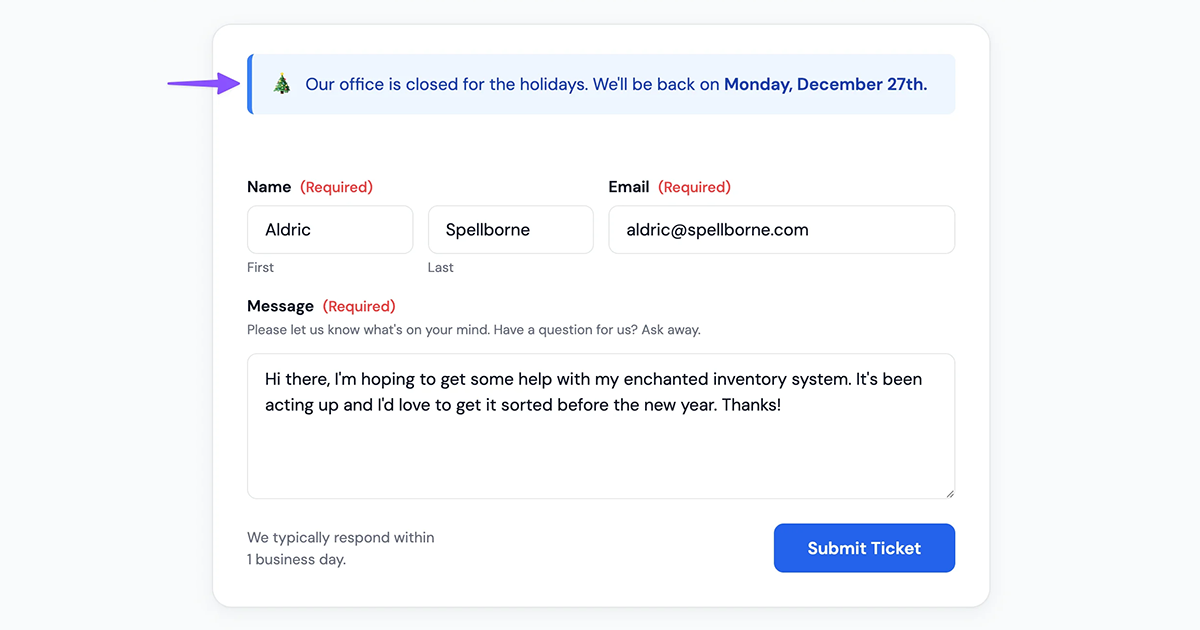The width and height of the screenshot is (1200, 630).
Task: Click the textarea resize handle corner
Action: [949, 492]
